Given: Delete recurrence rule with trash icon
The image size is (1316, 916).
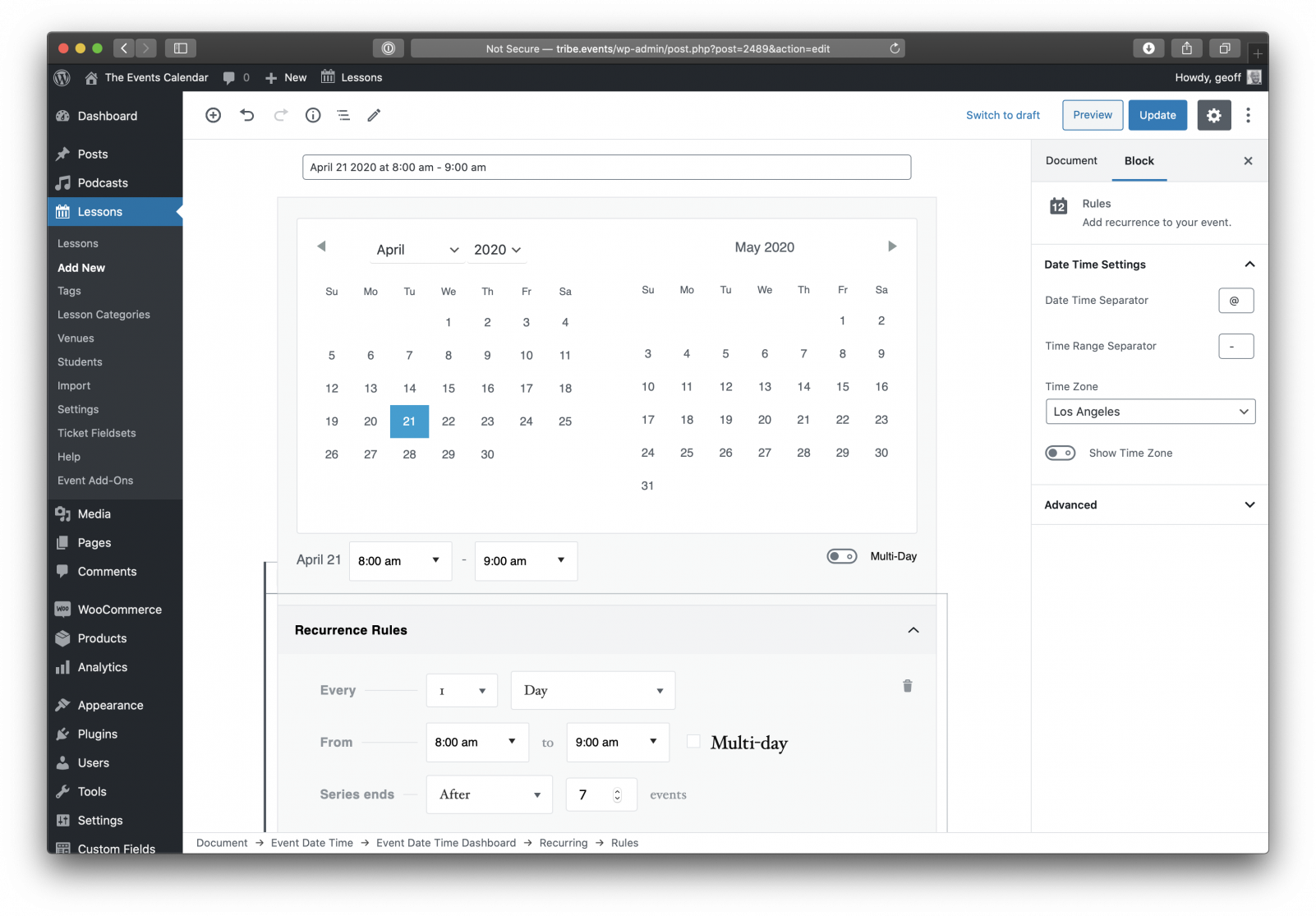Looking at the screenshot, I should click(x=907, y=686).
